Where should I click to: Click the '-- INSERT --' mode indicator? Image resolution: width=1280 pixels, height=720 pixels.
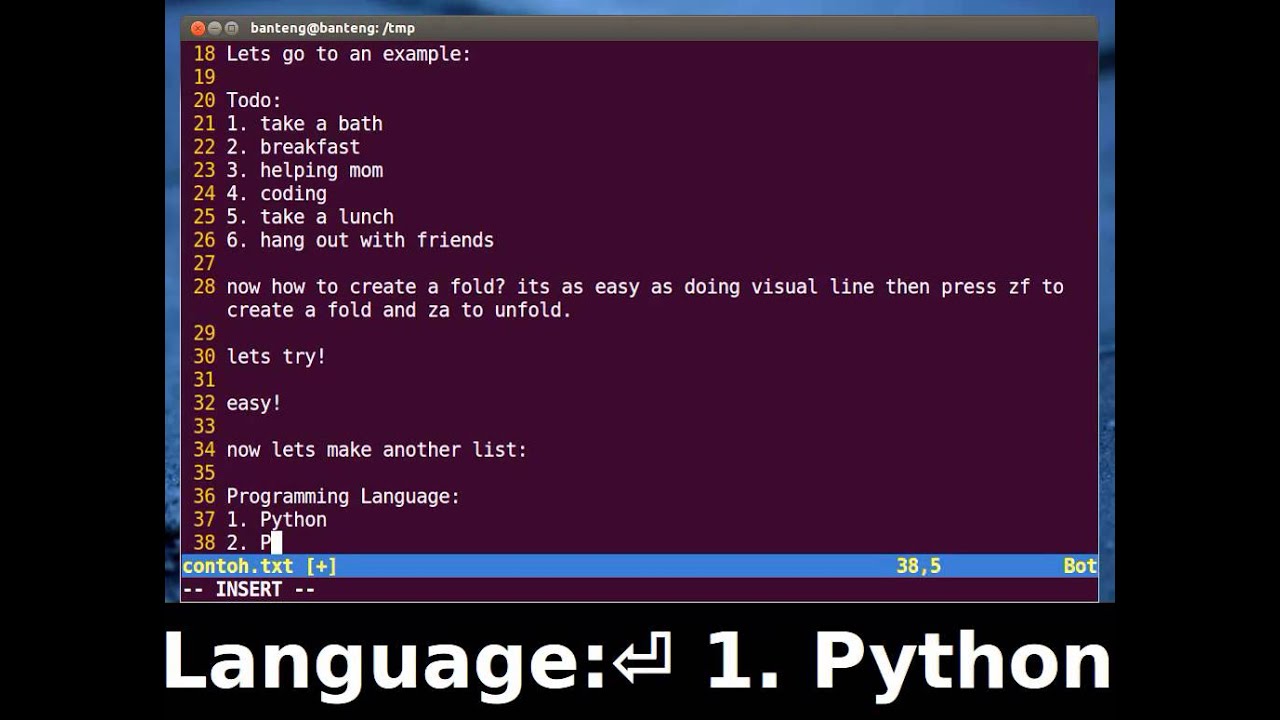click(248, 589)
